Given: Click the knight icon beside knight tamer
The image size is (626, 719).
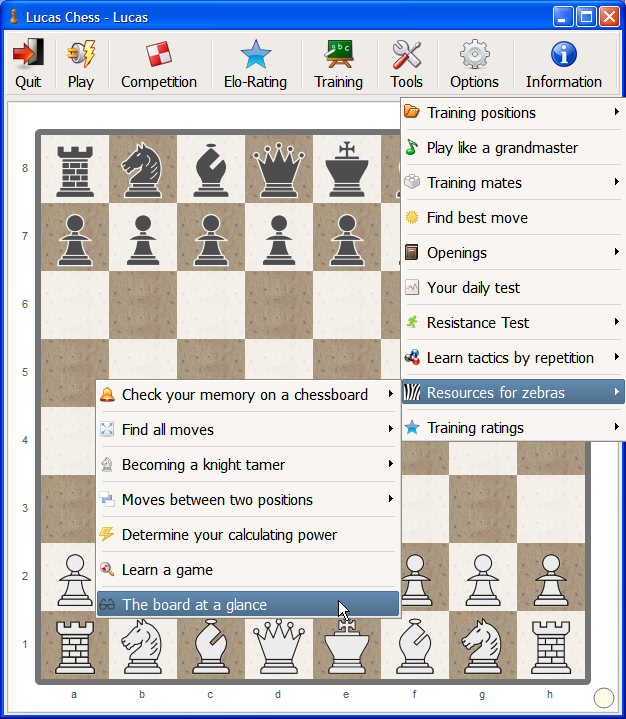Looking at the screenshot, I should click(107, 464).
